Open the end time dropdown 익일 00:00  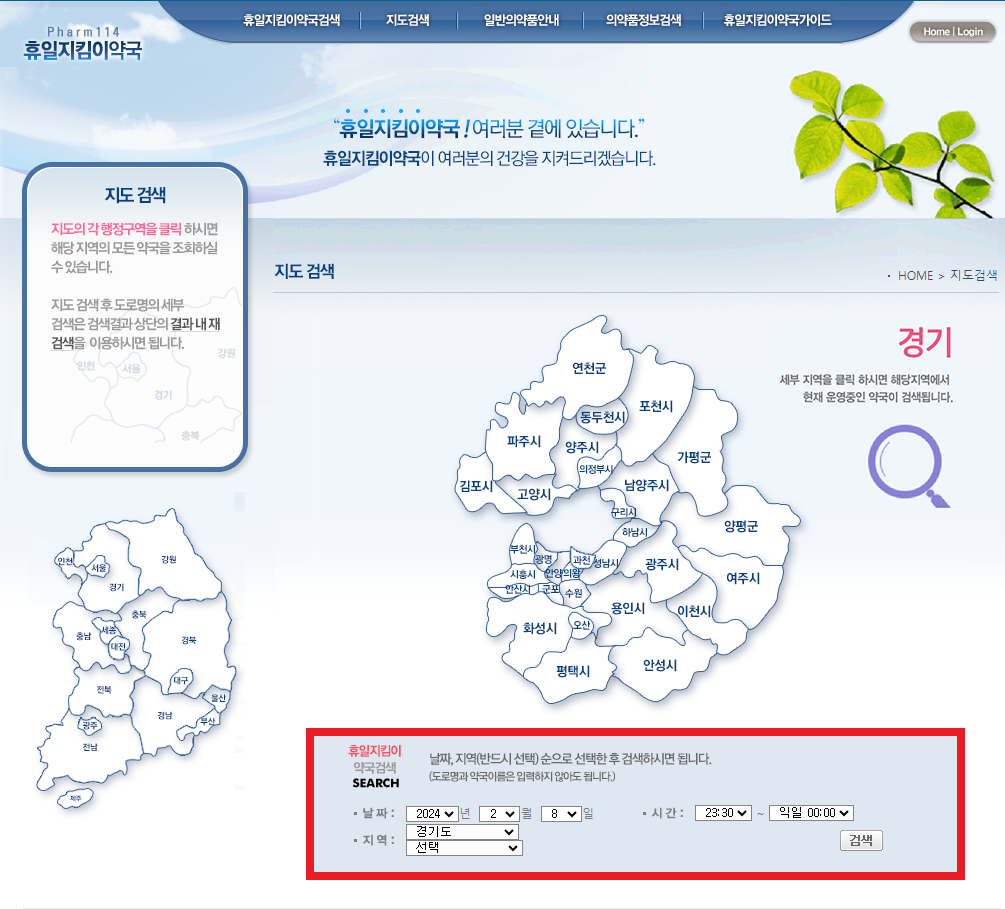click(811, 813)
